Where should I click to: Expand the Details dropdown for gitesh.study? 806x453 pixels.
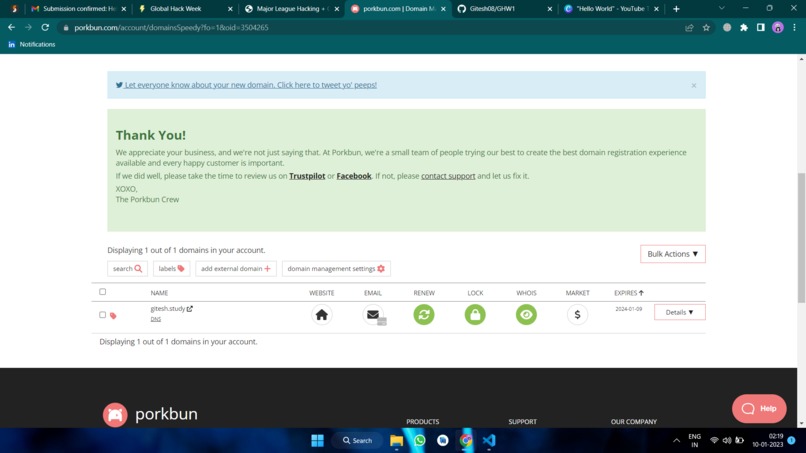pos(680,312)
